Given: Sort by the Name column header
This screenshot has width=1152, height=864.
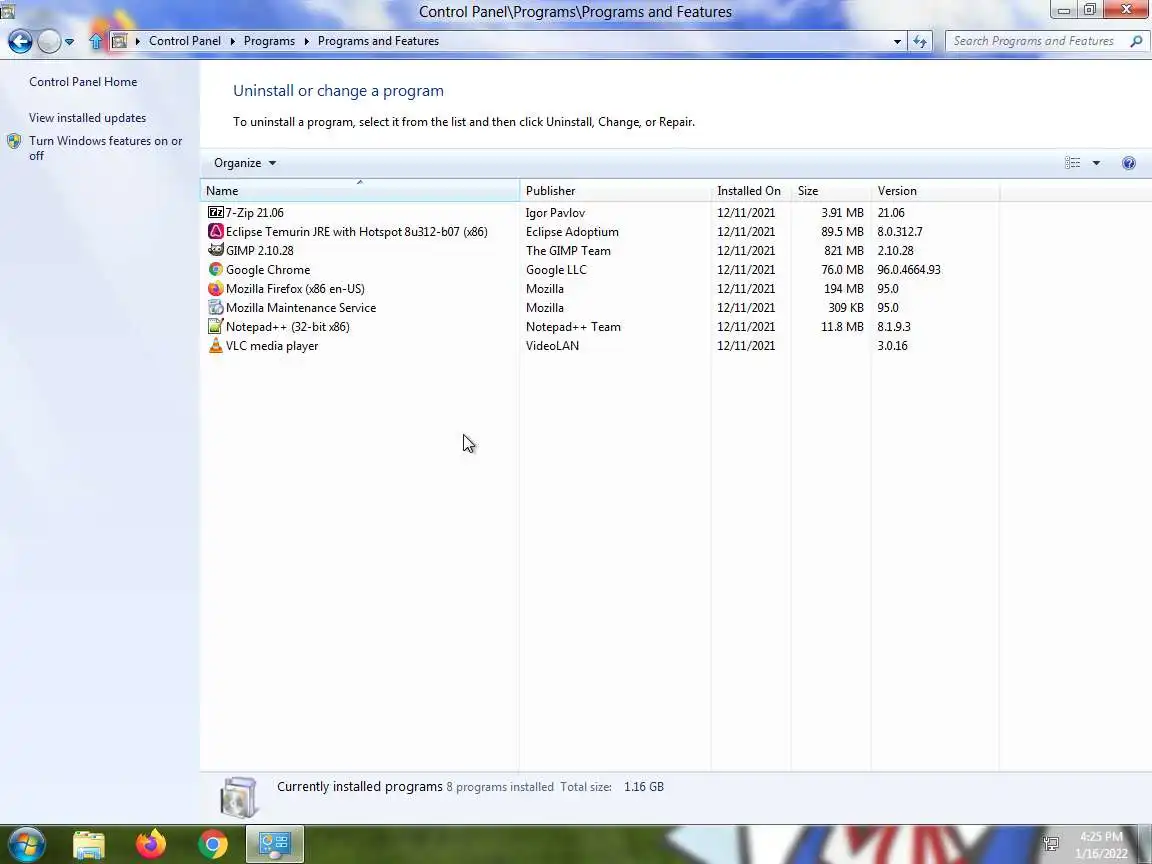Looking at the screenshot, I should tap(360, 190).
